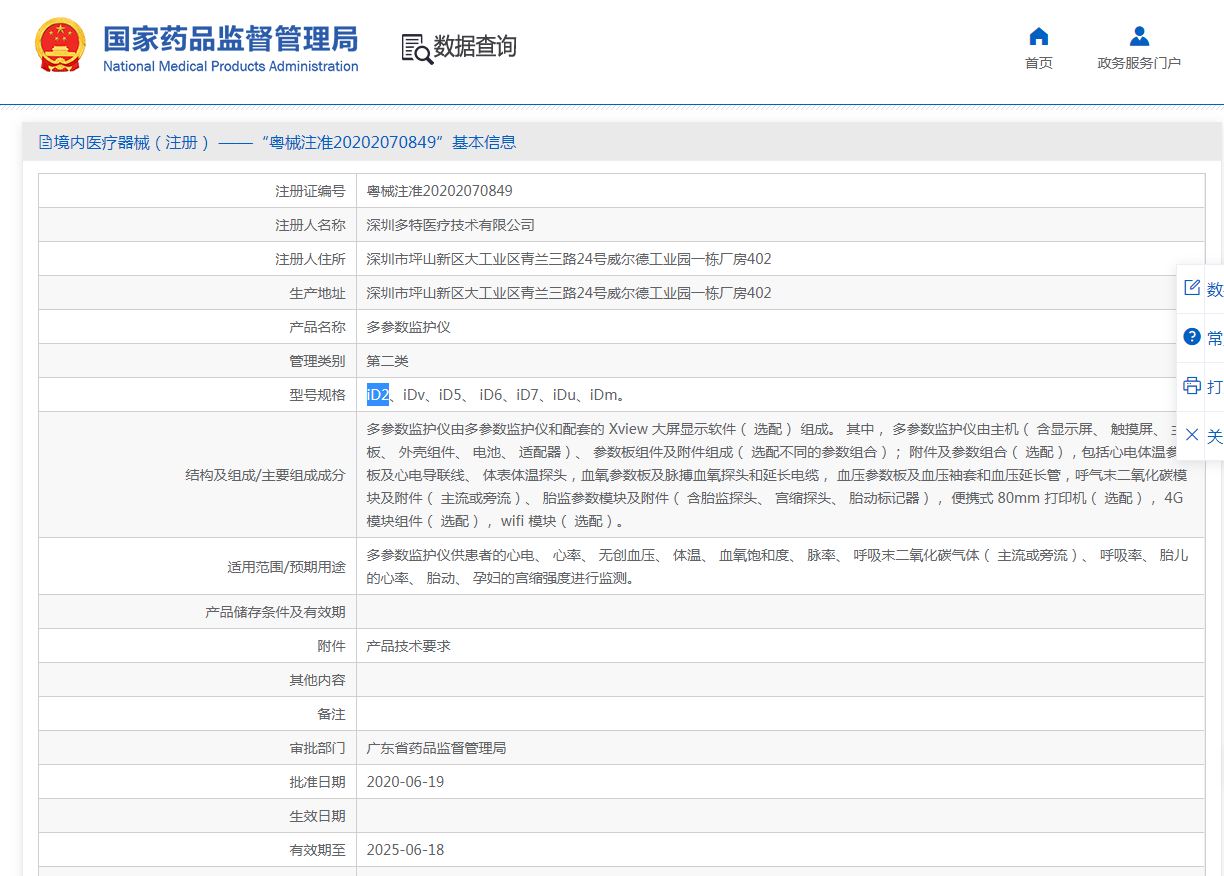
Task: Click the question mark help icon
Action: click(x=1191, y=337)
